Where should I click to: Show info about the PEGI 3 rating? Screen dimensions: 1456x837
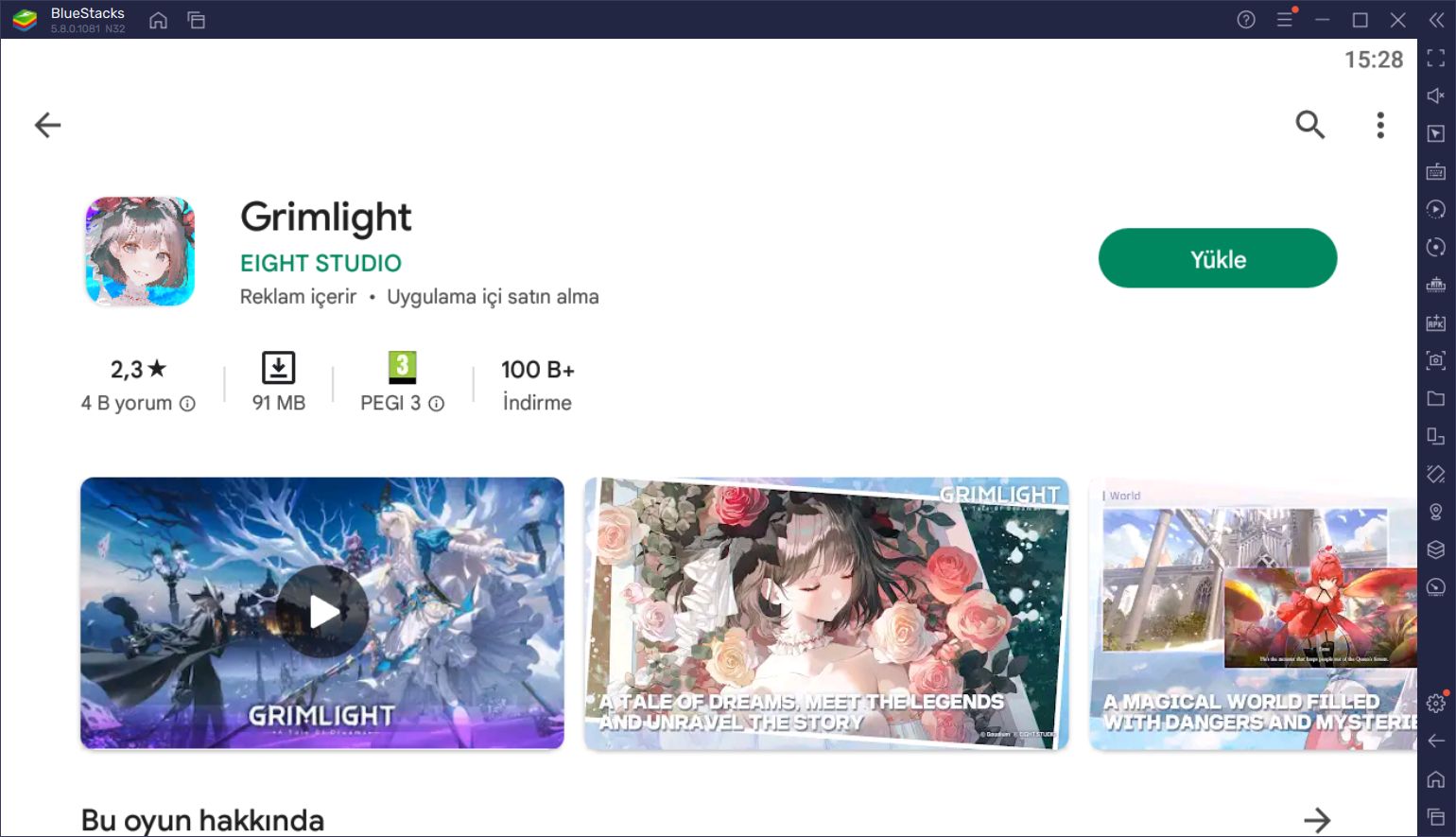[436, 404]
